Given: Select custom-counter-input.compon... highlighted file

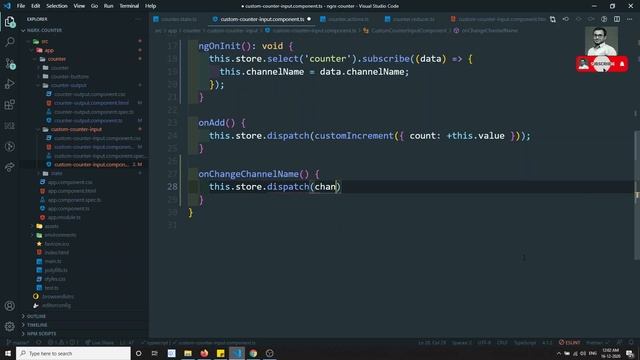Looking at the screenshot, I should tap(91, 164).
